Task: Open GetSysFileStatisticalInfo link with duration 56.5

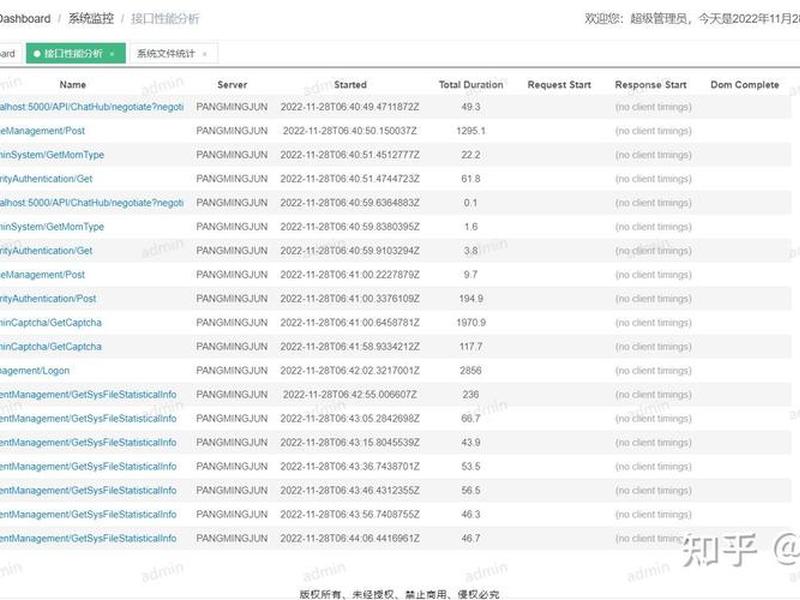Action: coord(88,491)
